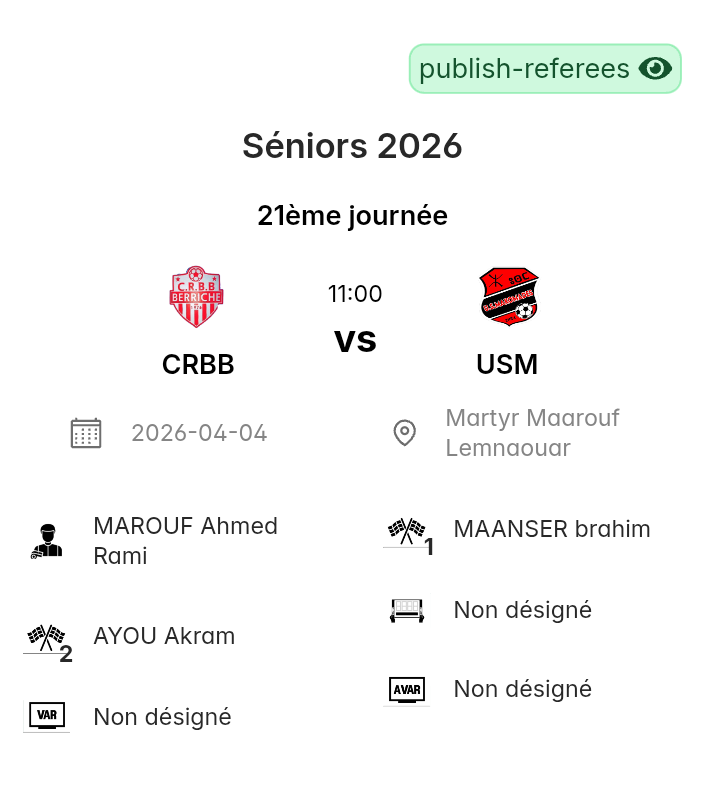Screen dimensions: 720x808
Task: Click the match date 2026-04-04
Action: click(199, 433)
